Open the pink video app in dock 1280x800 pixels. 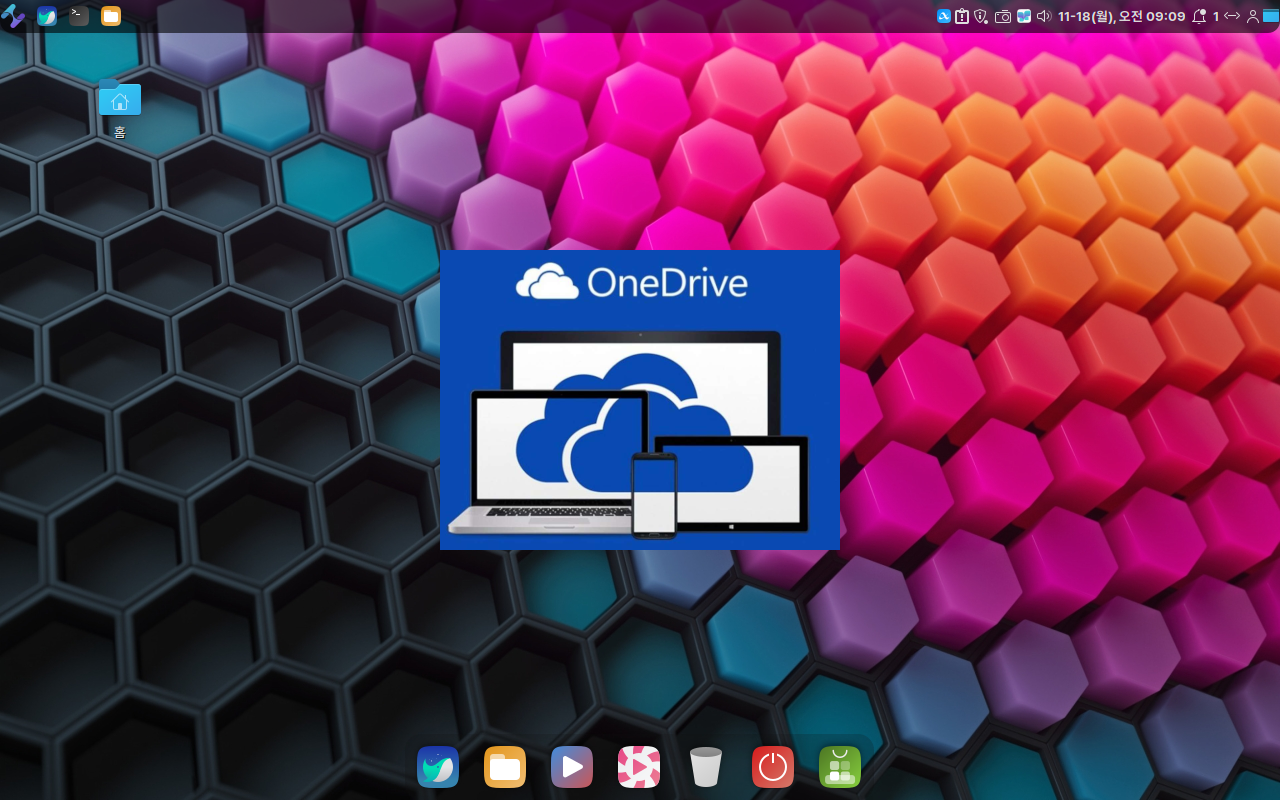(639, 767)
